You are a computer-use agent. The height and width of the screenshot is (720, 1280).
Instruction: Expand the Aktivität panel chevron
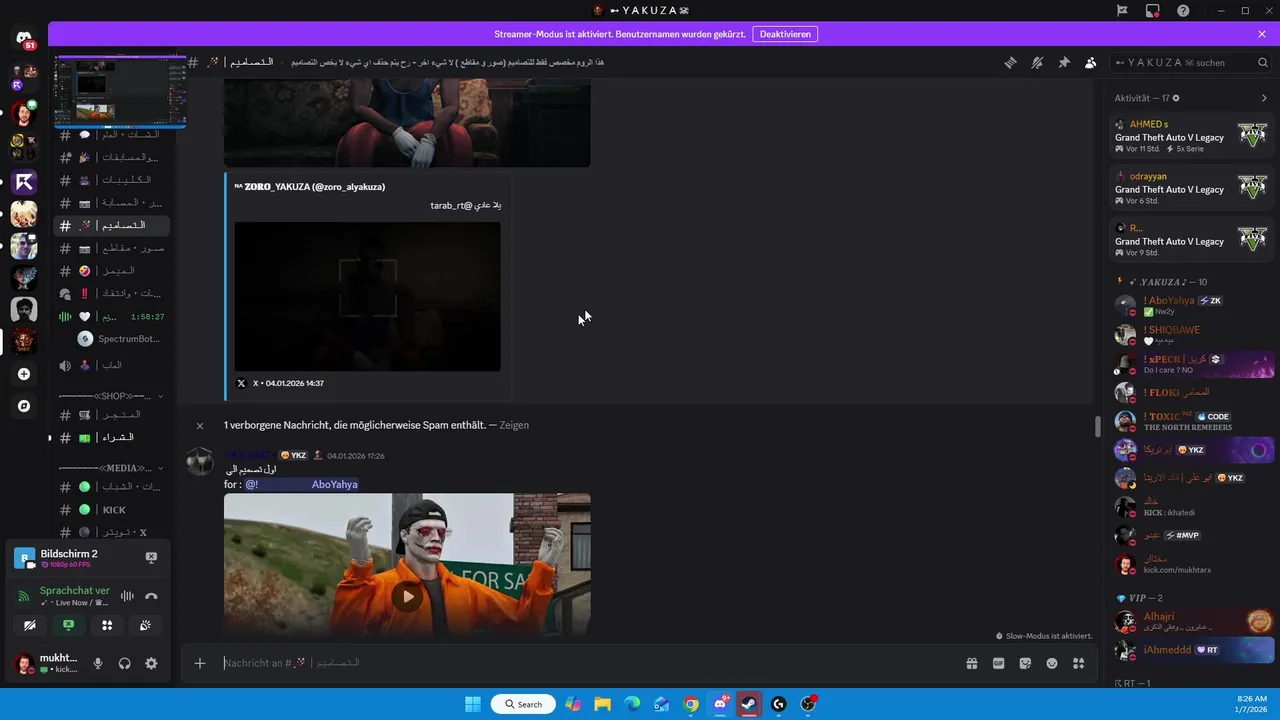coord(1264,98)
